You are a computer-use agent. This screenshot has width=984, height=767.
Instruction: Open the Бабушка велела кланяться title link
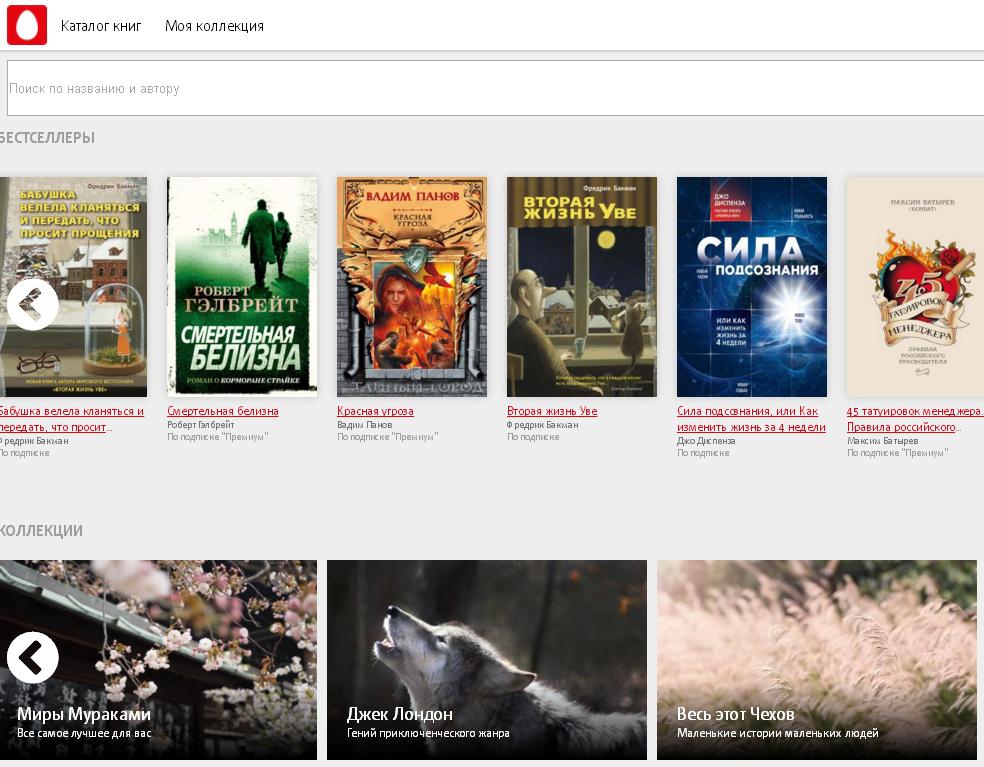point(72,411)
